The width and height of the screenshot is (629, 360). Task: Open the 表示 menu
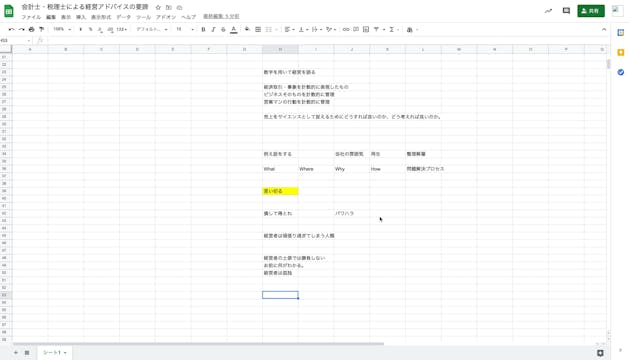(66, 17)
